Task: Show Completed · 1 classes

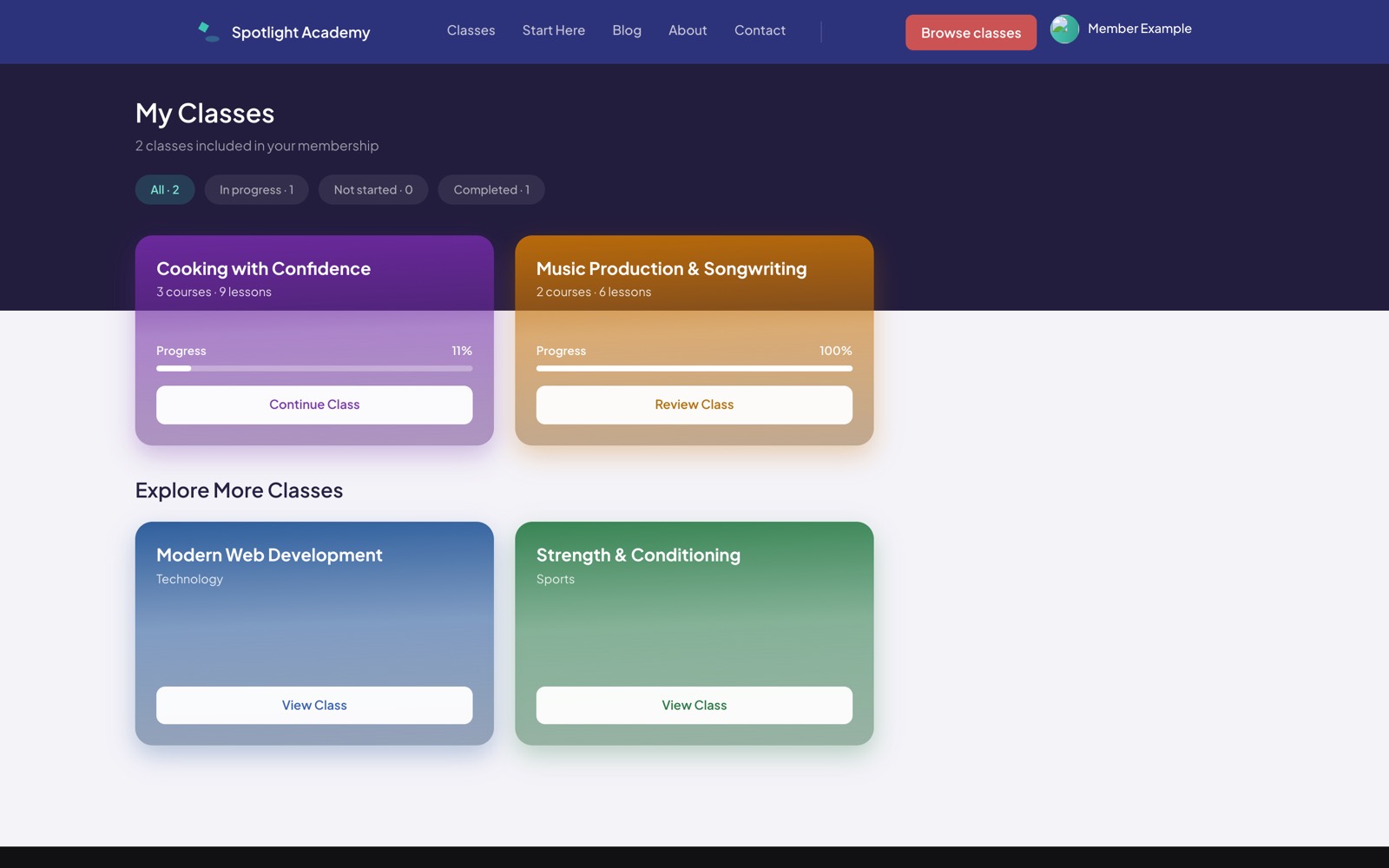Action: click(491, 190)
